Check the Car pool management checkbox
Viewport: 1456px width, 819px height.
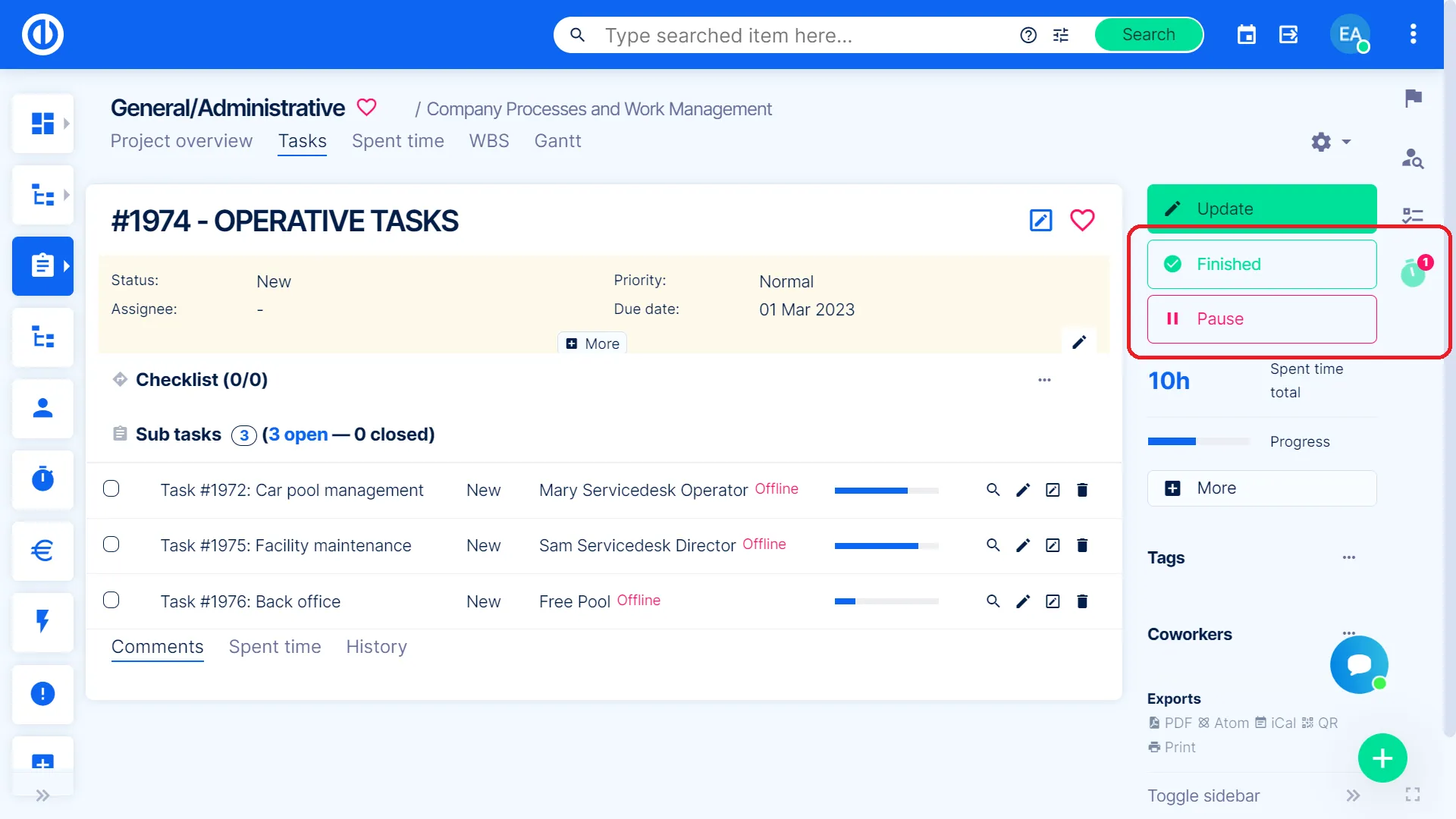coord(111,489)
